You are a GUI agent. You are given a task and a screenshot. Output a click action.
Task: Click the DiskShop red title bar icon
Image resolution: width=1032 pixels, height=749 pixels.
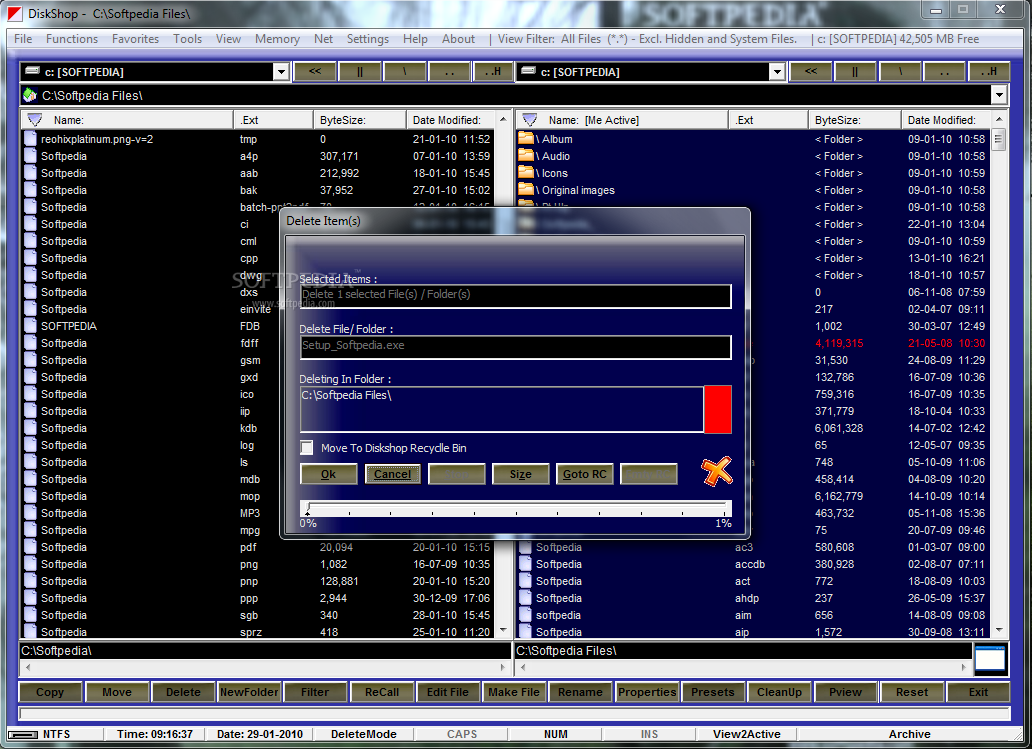tap(13, 13)
